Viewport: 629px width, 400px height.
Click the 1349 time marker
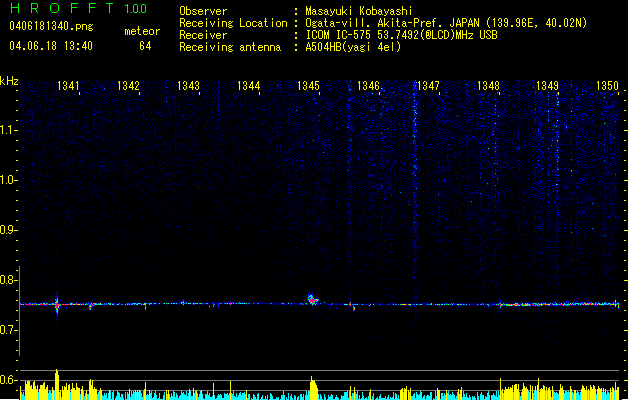547,85
